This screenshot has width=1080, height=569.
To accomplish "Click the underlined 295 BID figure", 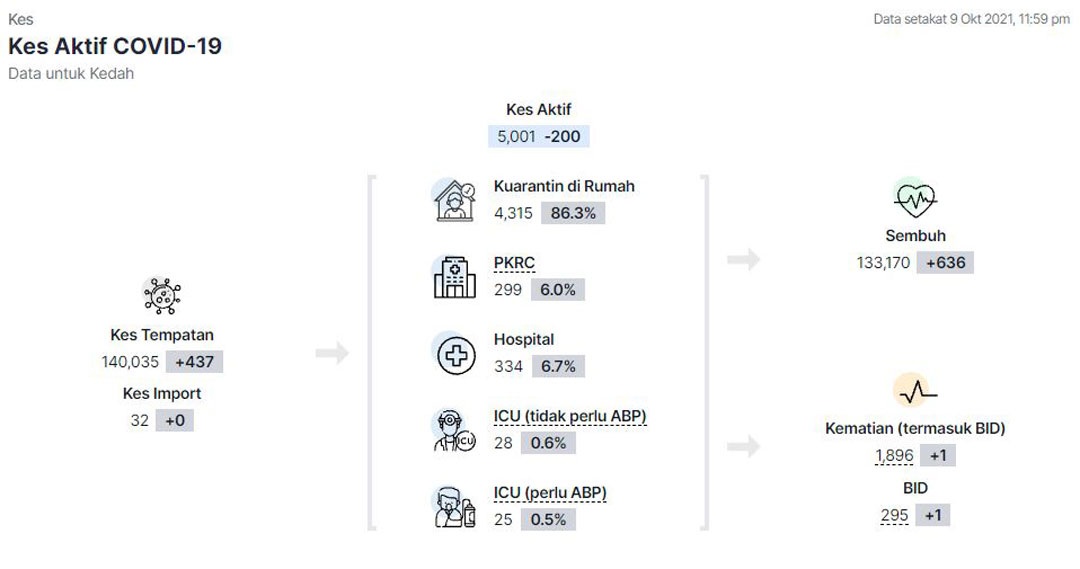I will click(x=894, y=515).
